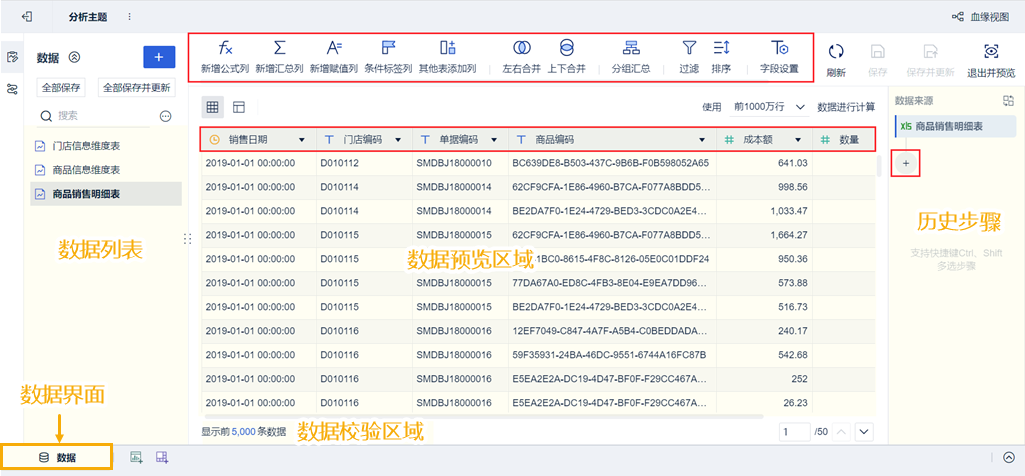Click 新增赋值列 toolbar icon
The height and width of the screenshot is (476, 1025).
coord(334,48)
